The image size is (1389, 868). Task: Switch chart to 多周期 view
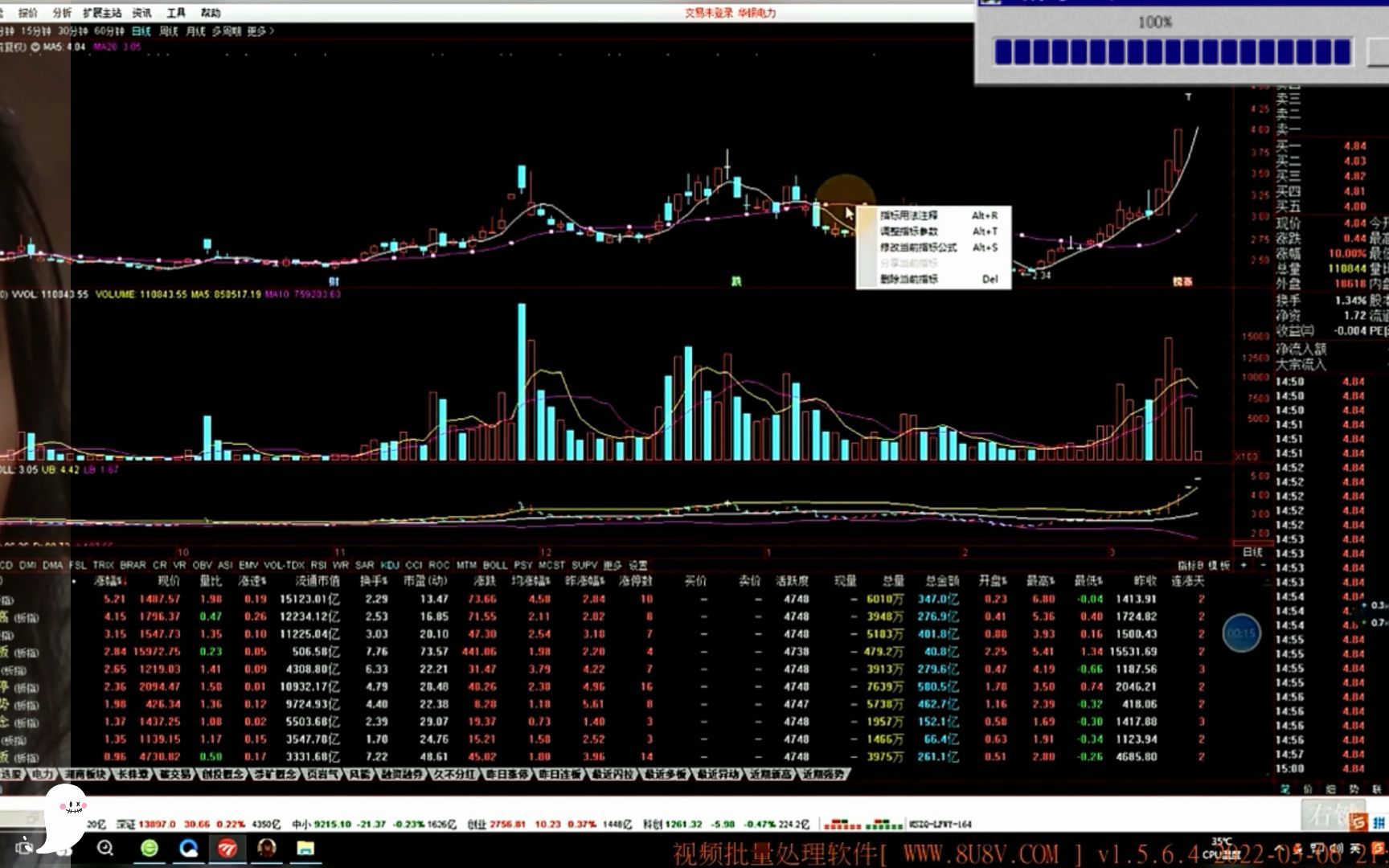click(x=227, y=31)
